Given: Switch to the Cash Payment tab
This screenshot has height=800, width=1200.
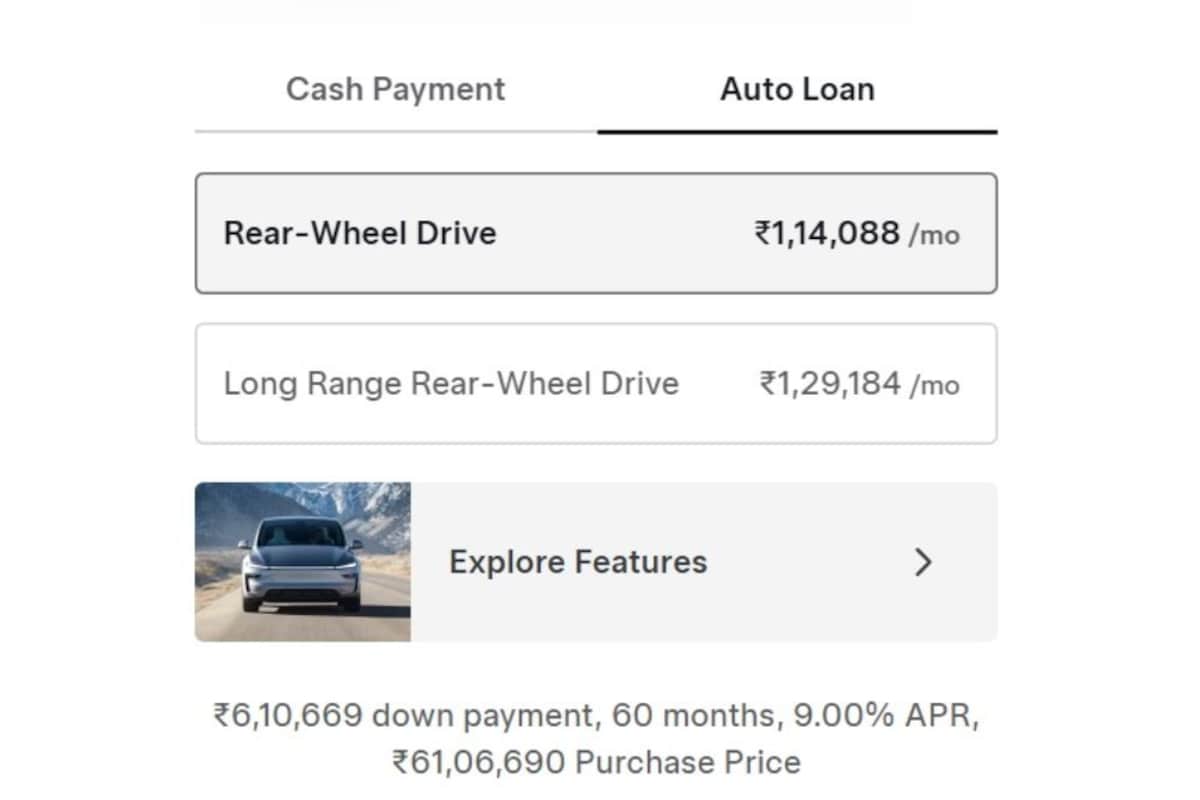Looking at the screenshot, I should click(x=396, y=89).
